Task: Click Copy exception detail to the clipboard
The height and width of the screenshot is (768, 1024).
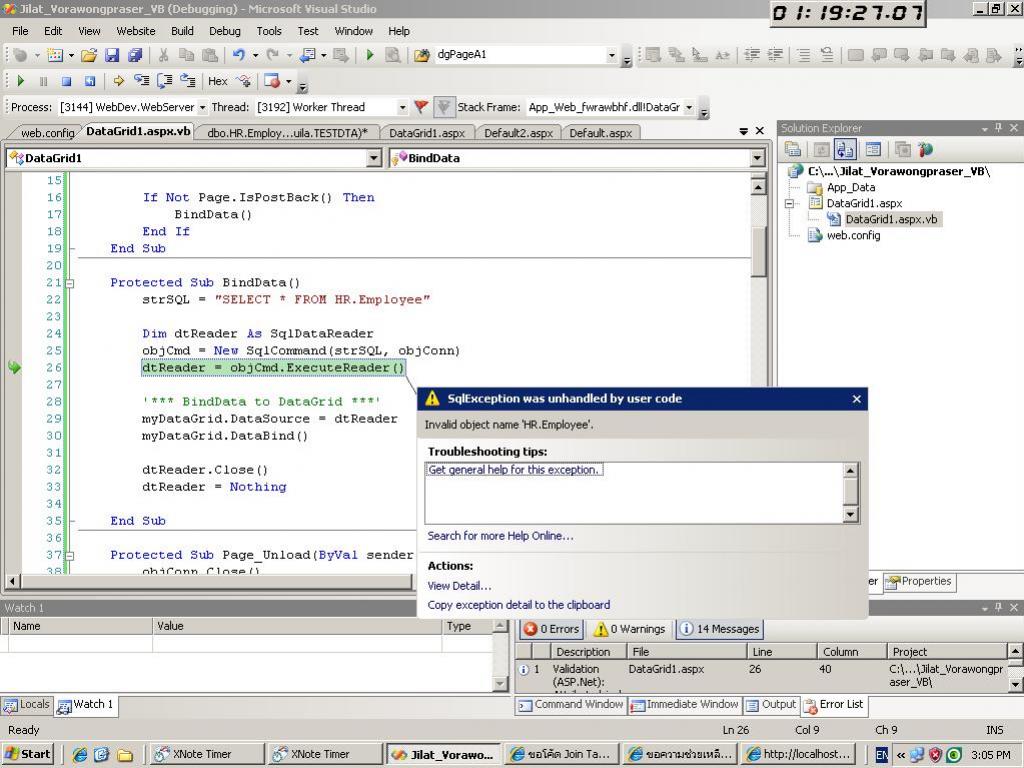Action: (x=519, y=605)
